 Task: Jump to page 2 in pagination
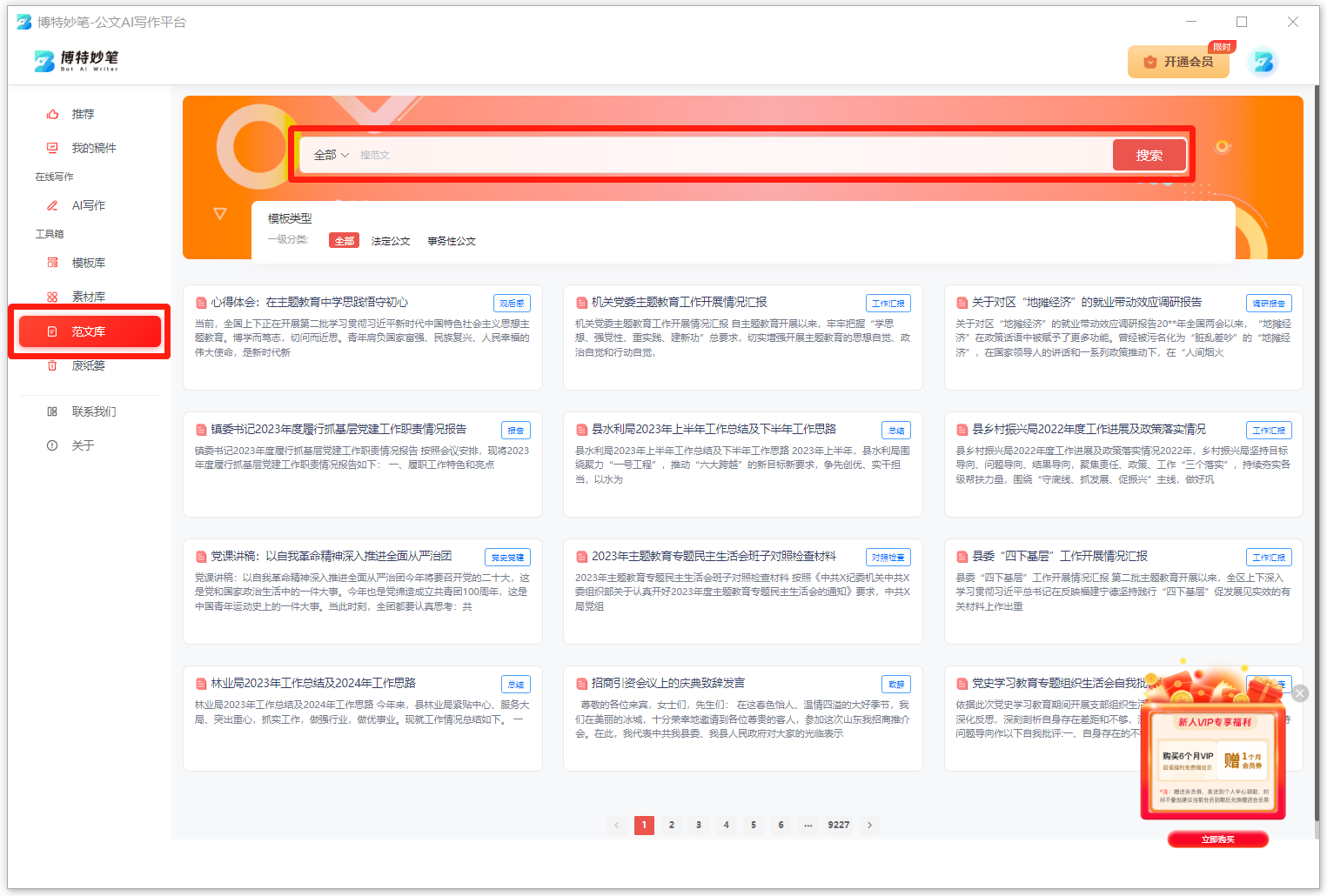(672, 825)
